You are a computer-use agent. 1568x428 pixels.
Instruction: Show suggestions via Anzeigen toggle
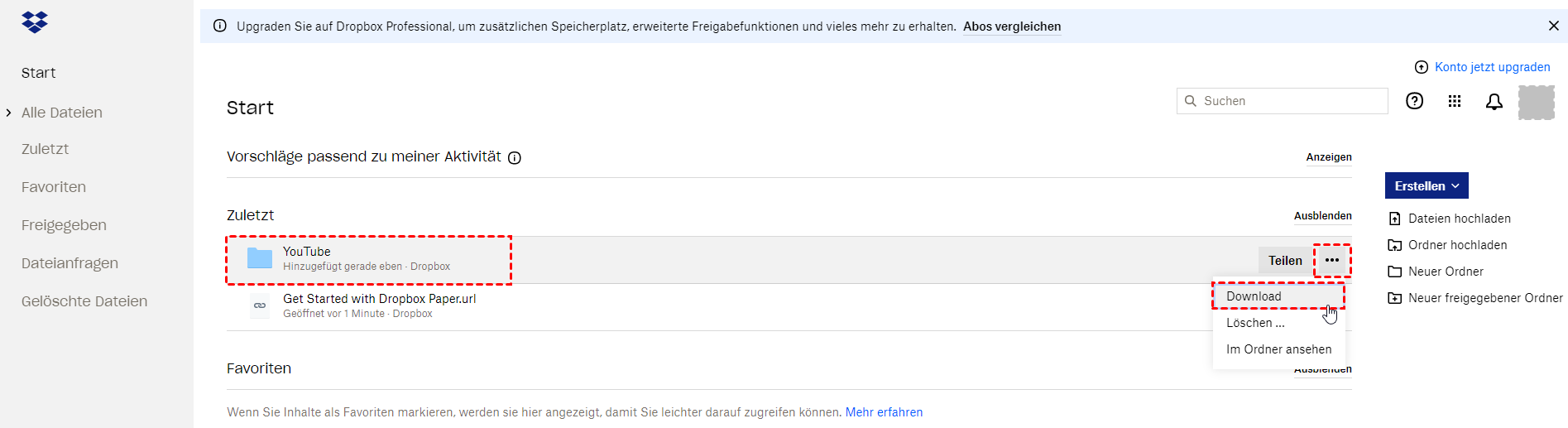[1328, 157]
